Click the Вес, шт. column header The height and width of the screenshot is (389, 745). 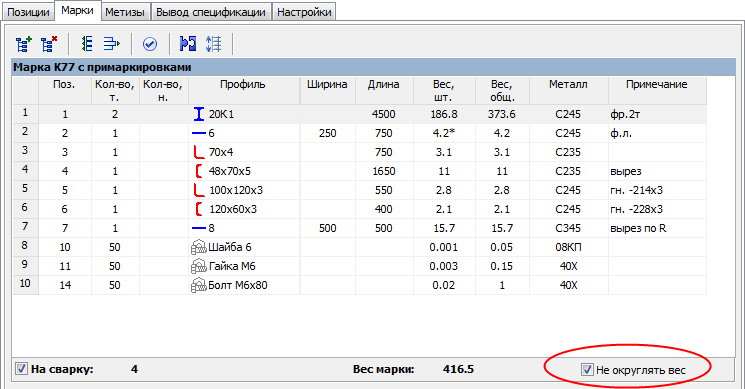(444, 91)
